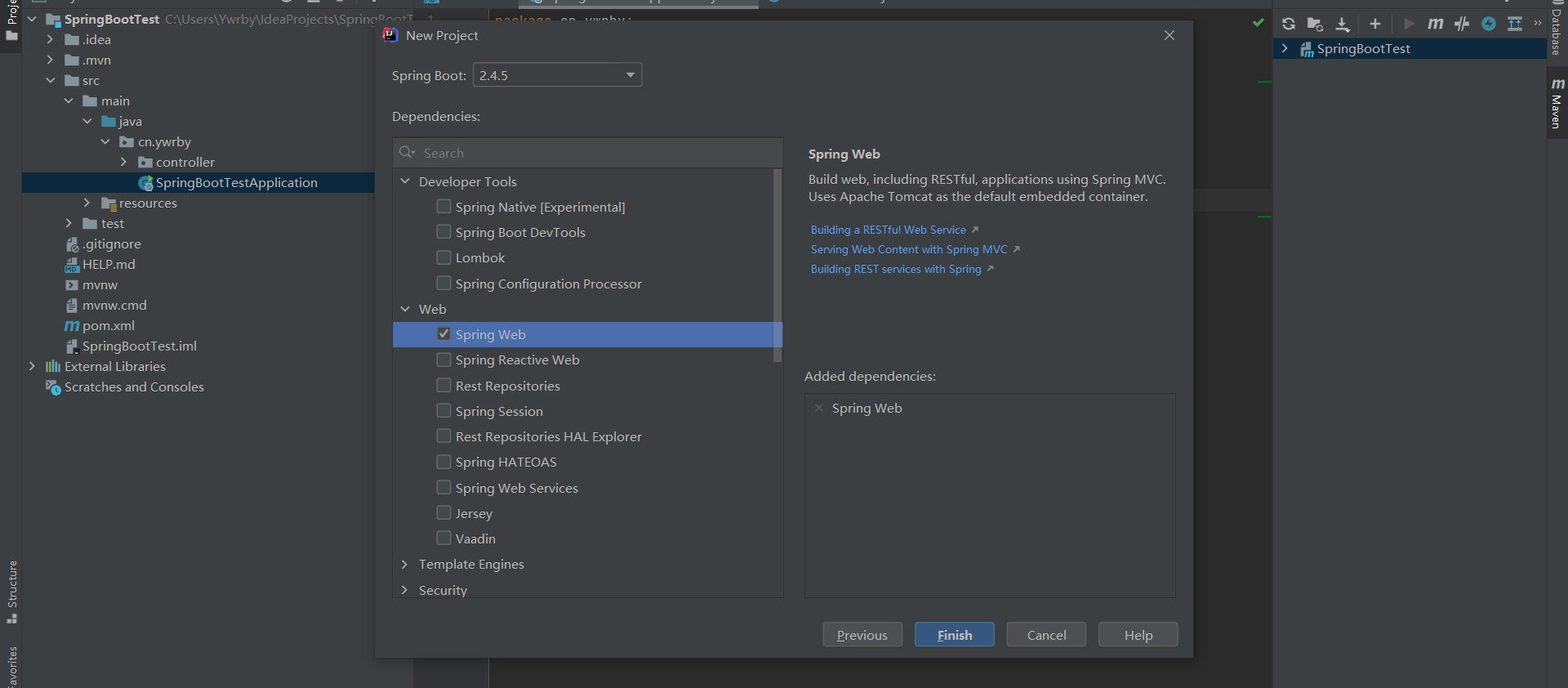
Task: Check the Jersey dependency
Action: [444, 512]
